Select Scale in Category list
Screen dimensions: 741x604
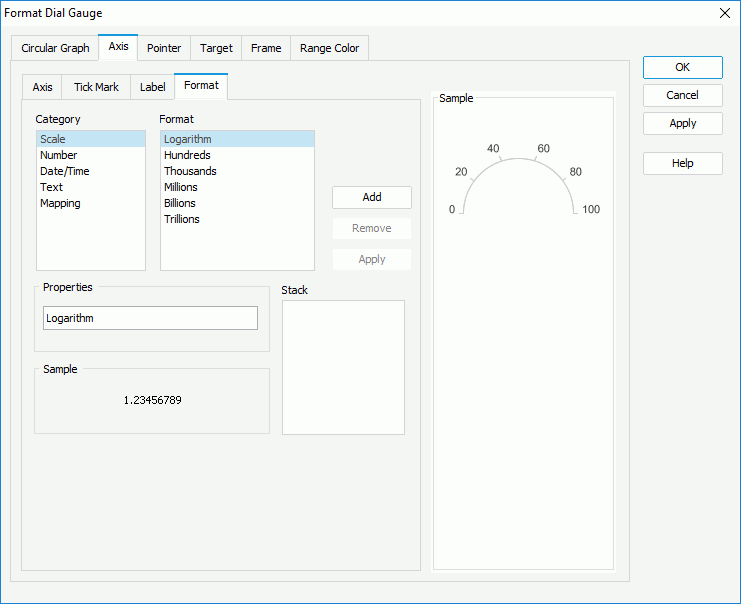(91, 139)
